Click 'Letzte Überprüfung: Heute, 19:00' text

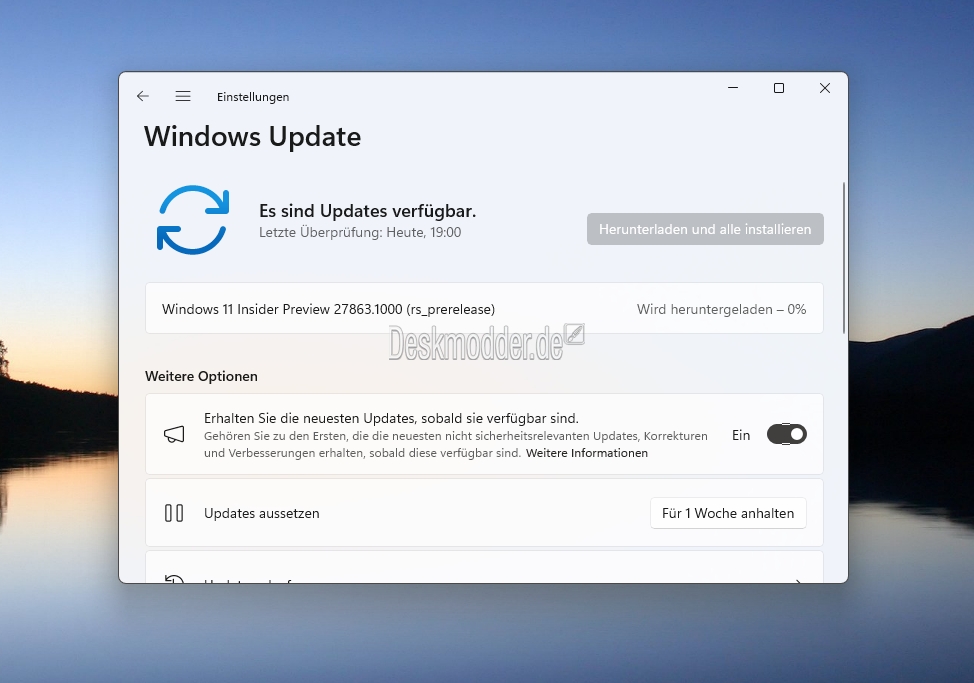point(360,233)
